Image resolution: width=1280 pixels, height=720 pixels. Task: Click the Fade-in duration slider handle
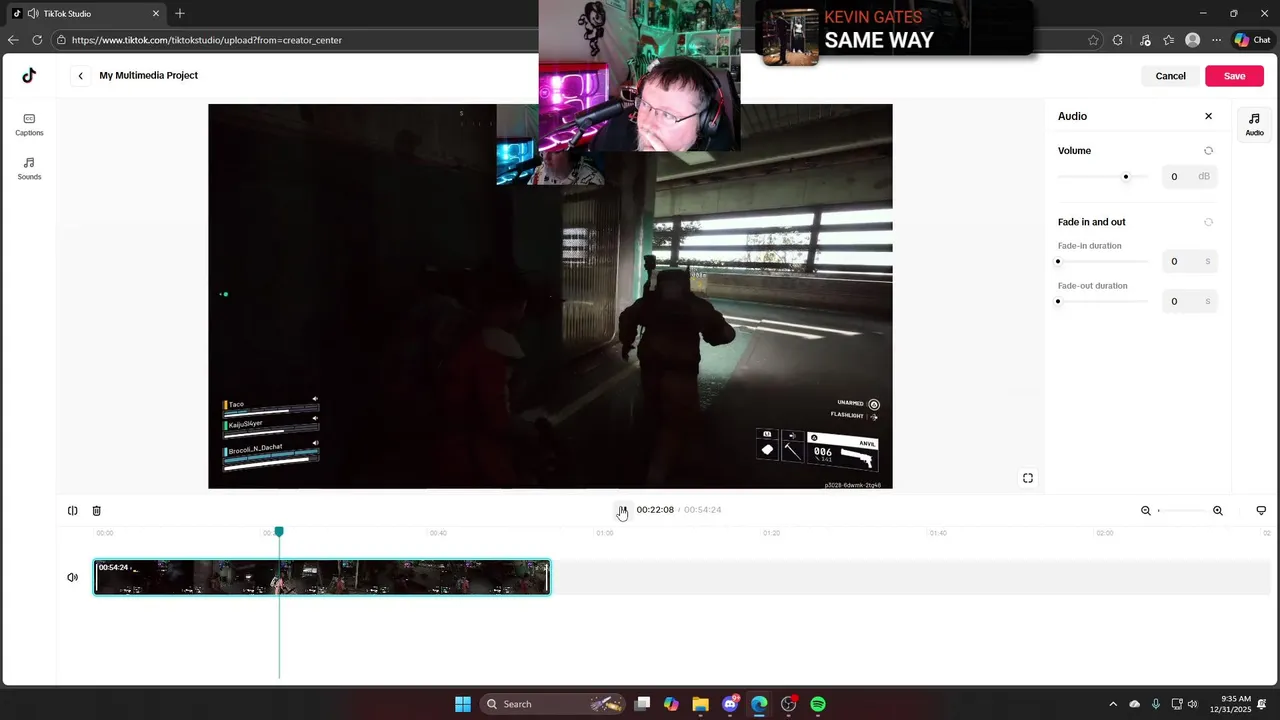pos(1058,262)
